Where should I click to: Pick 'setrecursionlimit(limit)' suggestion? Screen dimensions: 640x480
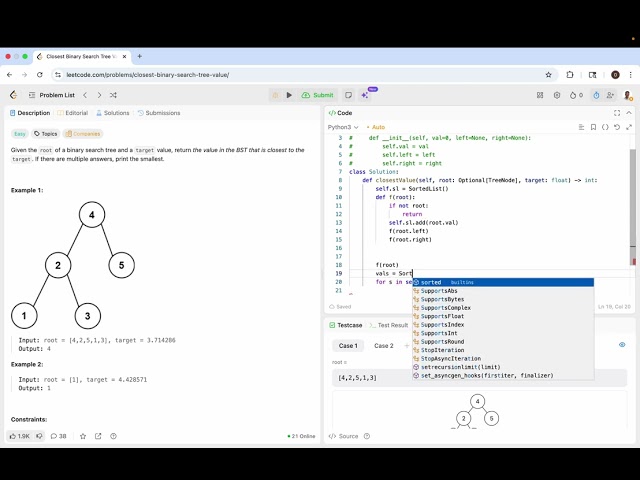(503, 367)
